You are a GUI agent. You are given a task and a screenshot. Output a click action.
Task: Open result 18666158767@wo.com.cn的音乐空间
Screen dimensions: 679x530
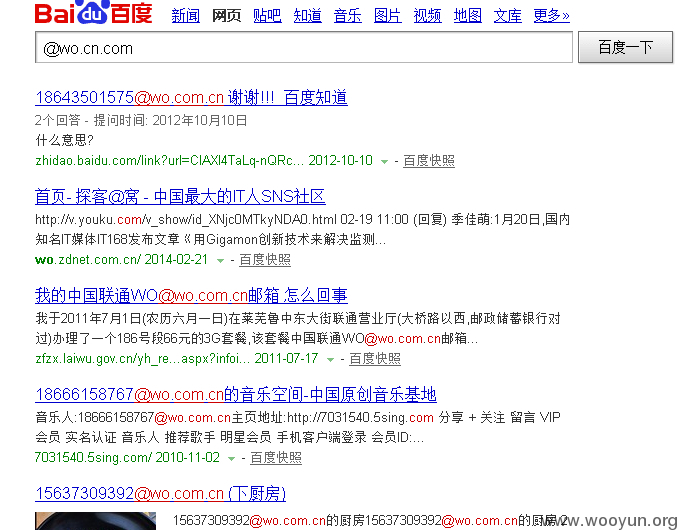236,394
